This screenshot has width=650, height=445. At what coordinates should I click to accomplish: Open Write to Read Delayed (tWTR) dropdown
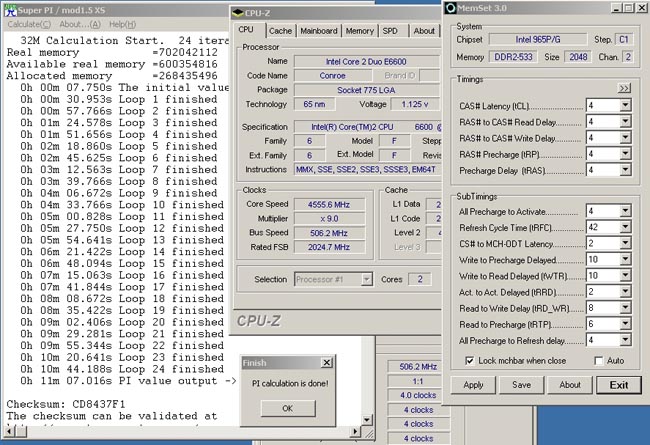coord(625,275)
